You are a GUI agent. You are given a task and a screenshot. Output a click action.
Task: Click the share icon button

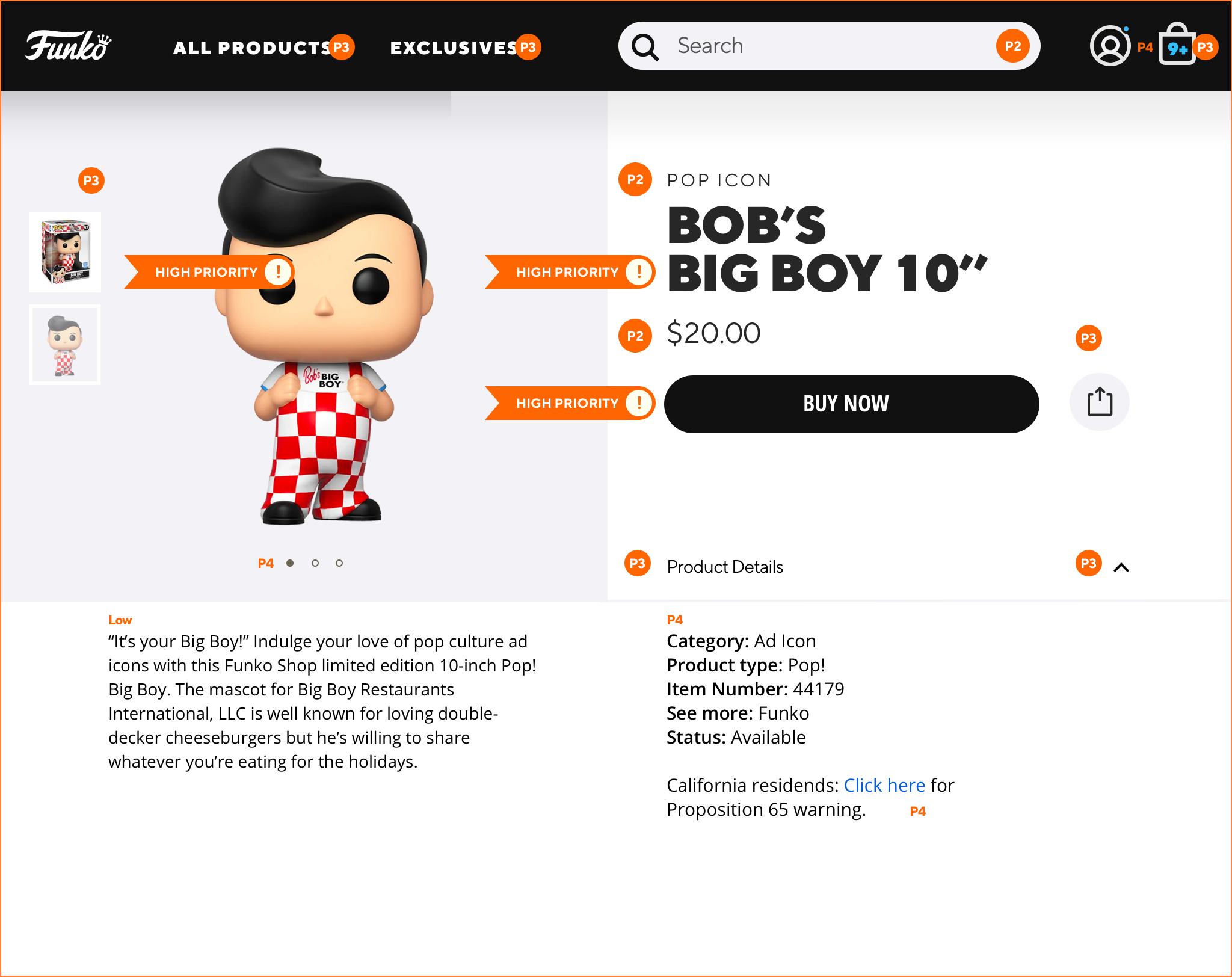(x=1100, y=402)
